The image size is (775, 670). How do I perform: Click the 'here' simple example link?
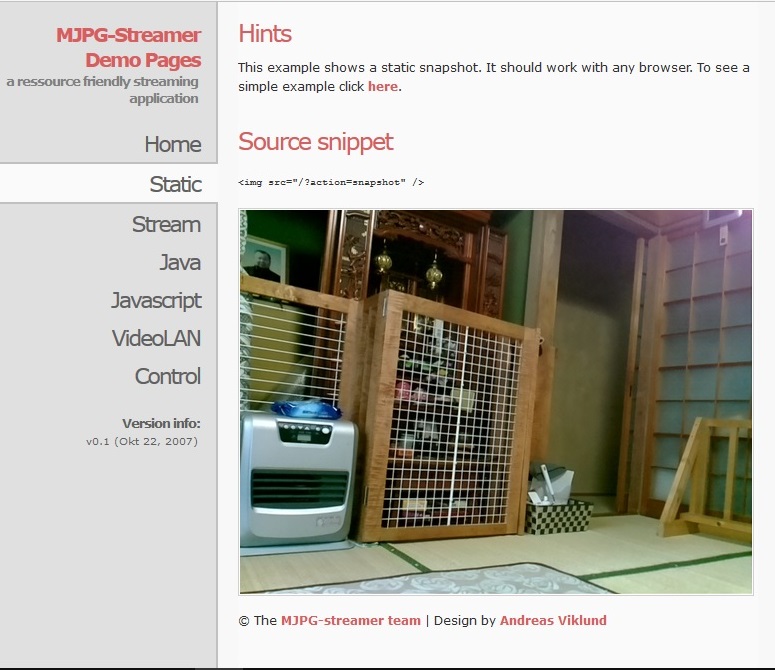pos(383,86)
